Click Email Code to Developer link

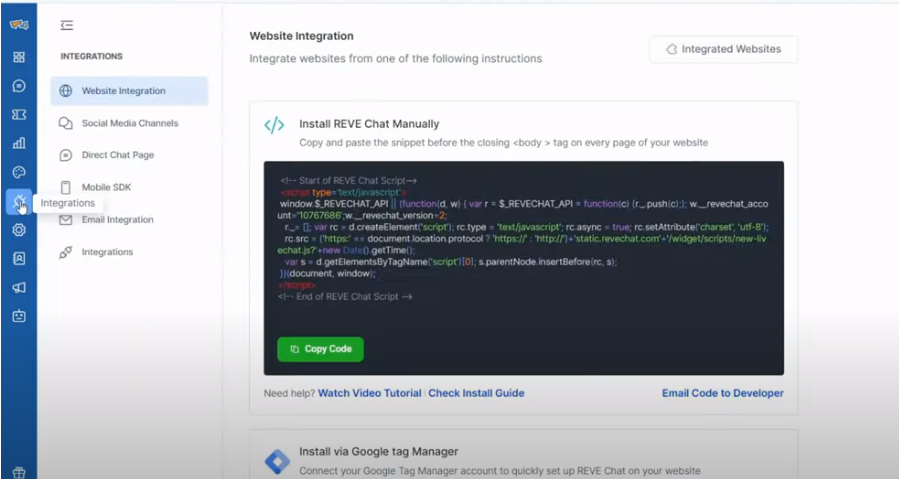722,393
